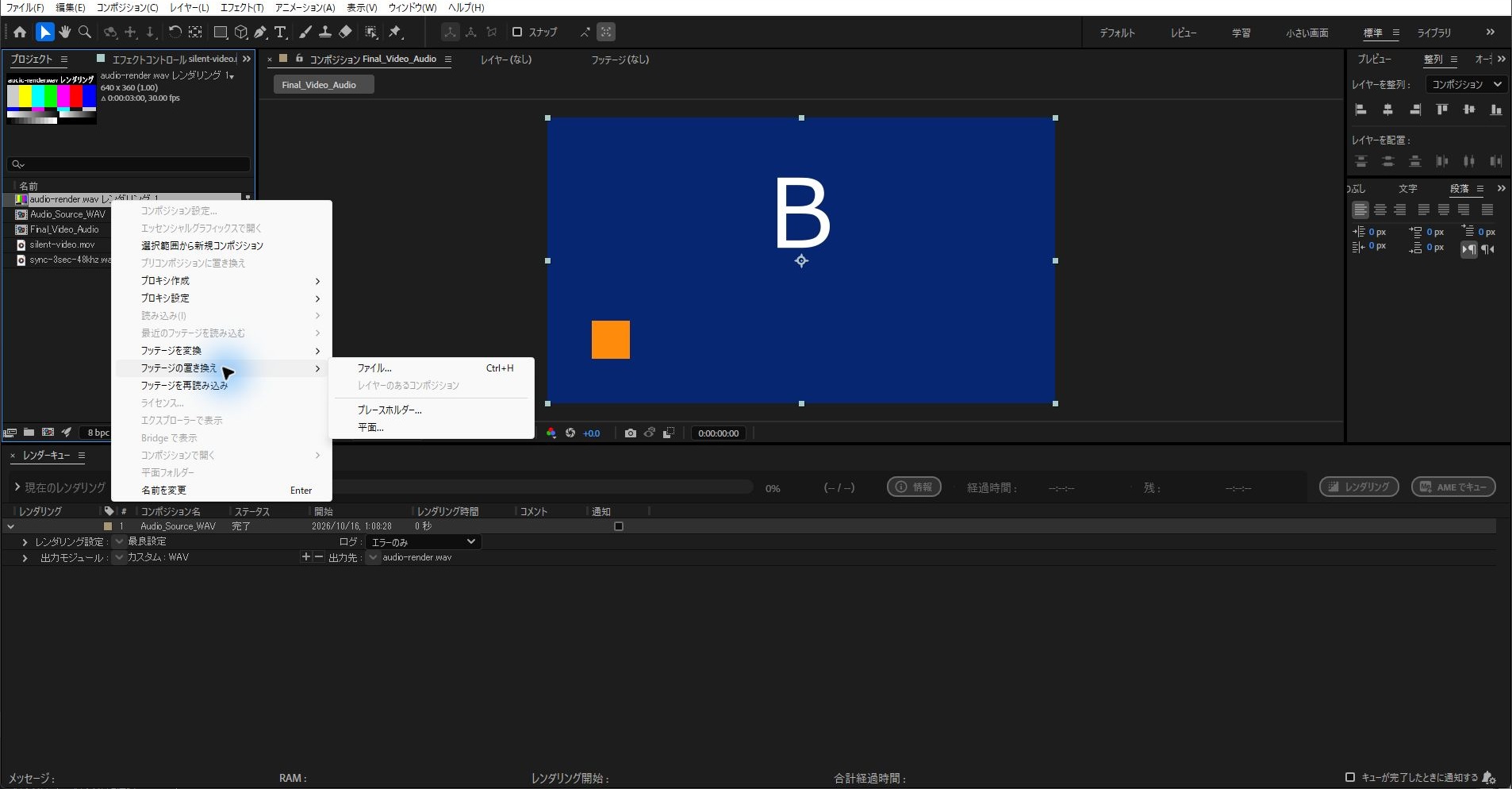
Task: Click the create new folder icon in the Project panel
Action: (29, 432)
